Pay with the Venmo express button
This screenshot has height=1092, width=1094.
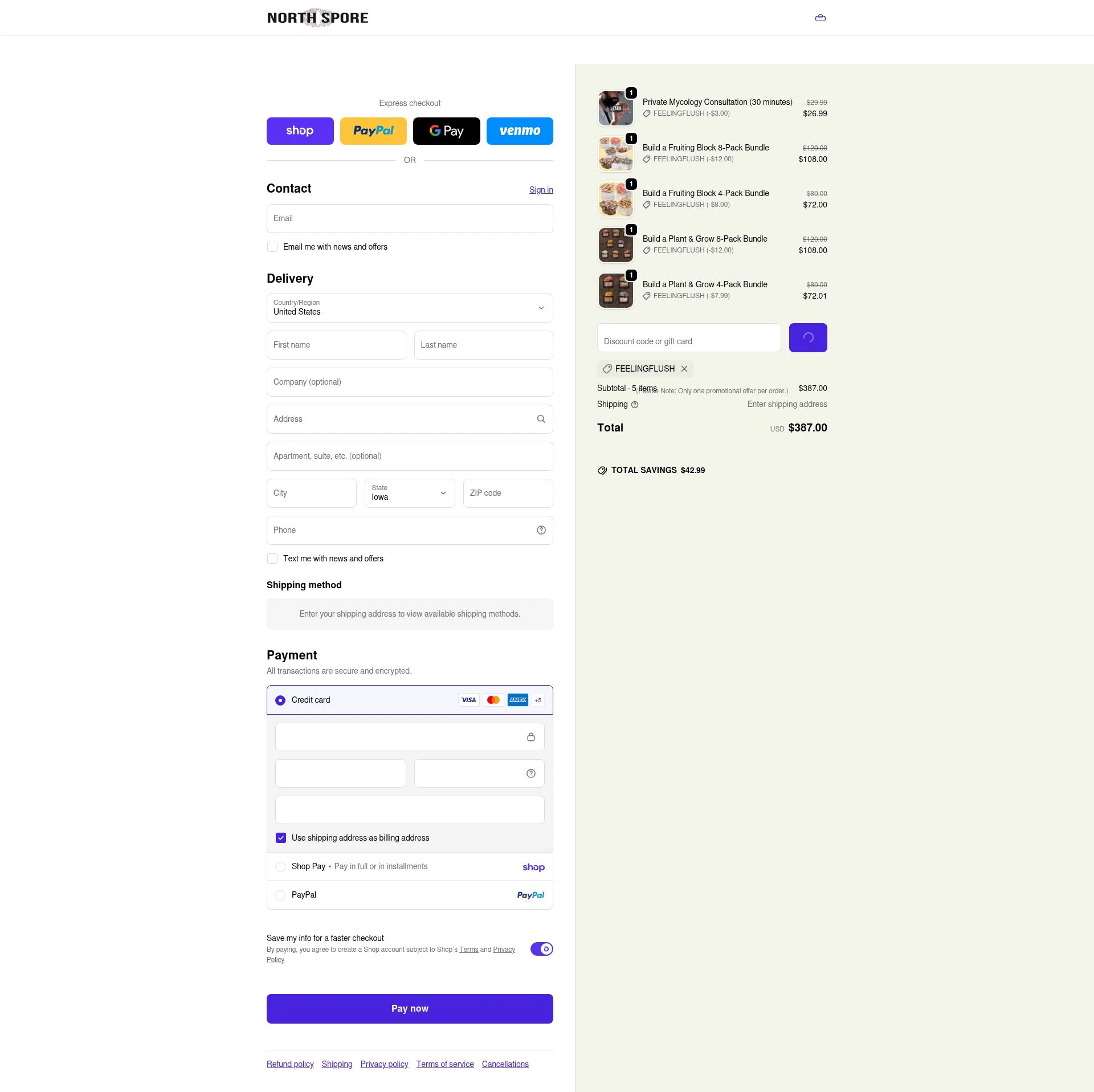click(x=520, y=131)
